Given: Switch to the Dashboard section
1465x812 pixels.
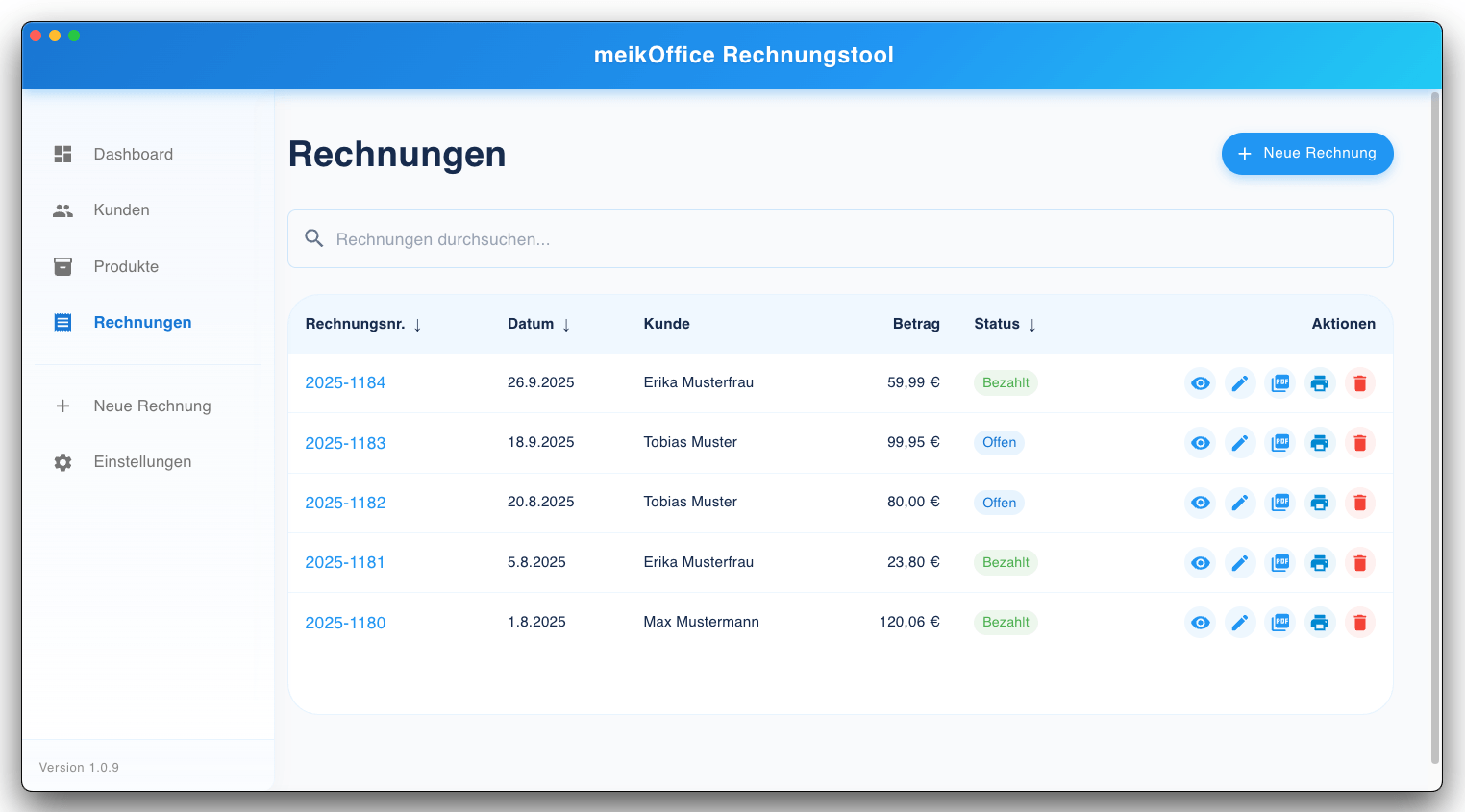Looking at the screenshot, I should coord(134,154).
